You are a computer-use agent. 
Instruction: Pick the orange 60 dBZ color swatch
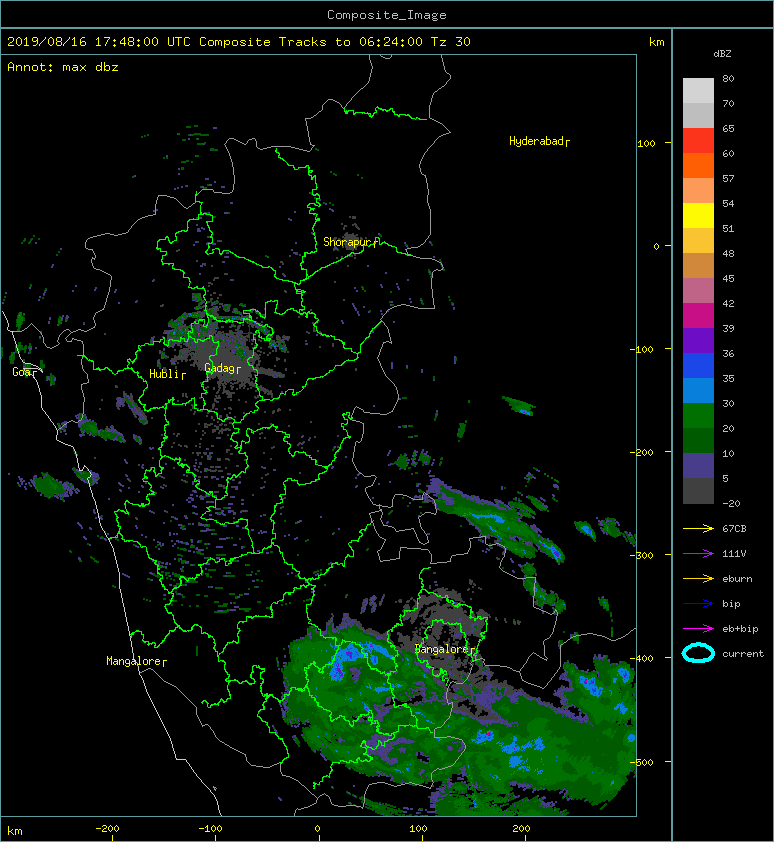pos(698,165)
